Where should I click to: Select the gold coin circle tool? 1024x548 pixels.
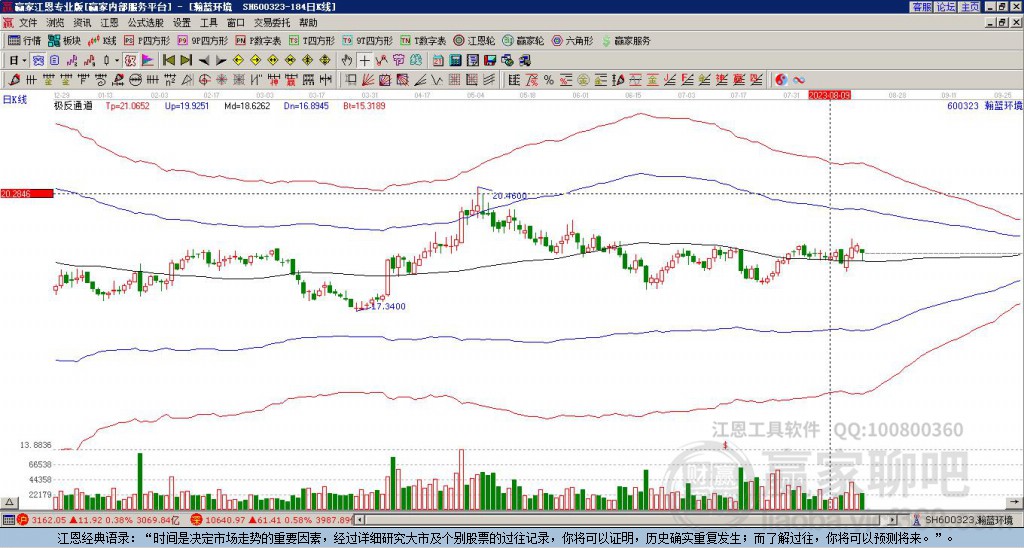click(583, 80)
